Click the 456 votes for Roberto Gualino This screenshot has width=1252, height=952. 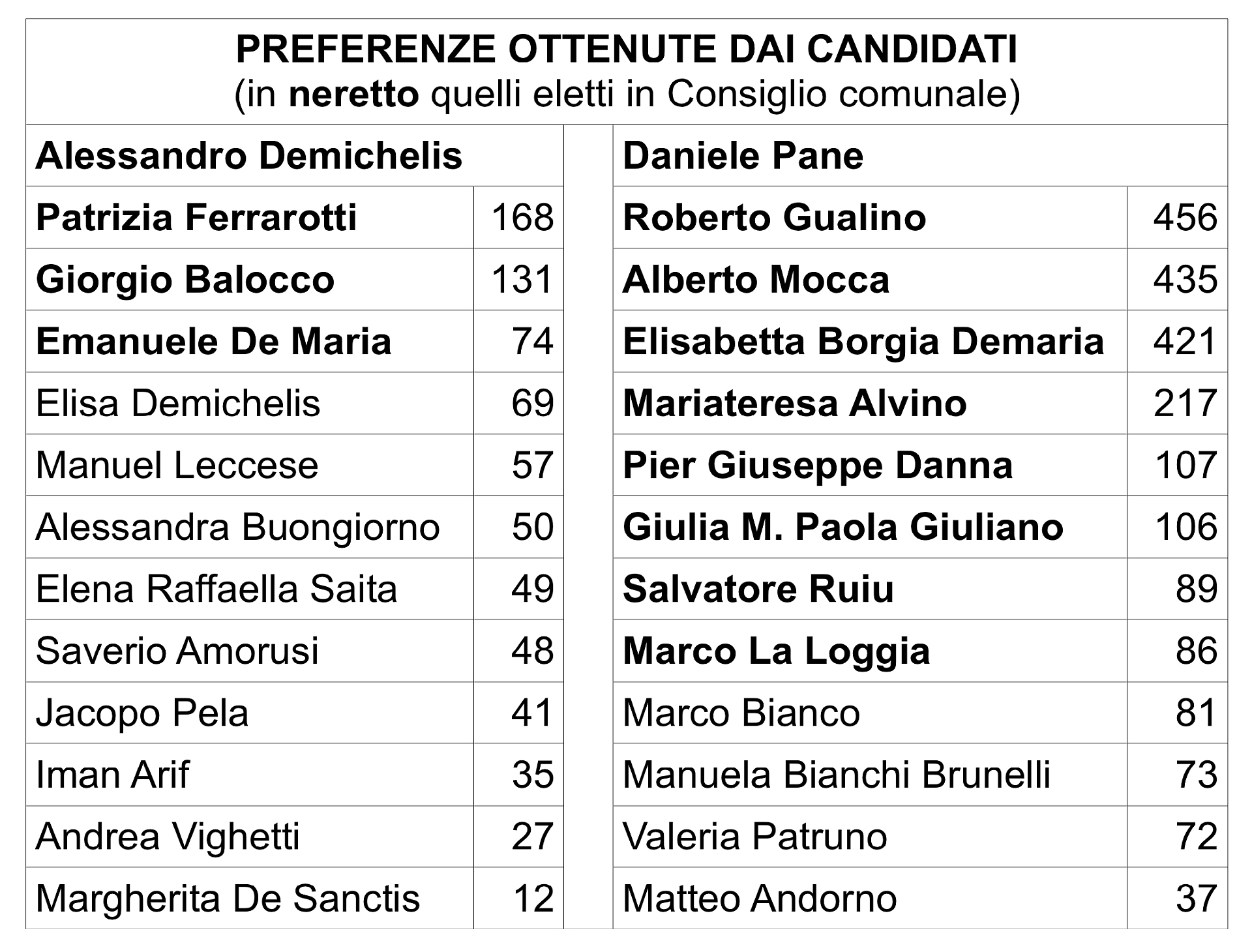(x=1177, y=217)
